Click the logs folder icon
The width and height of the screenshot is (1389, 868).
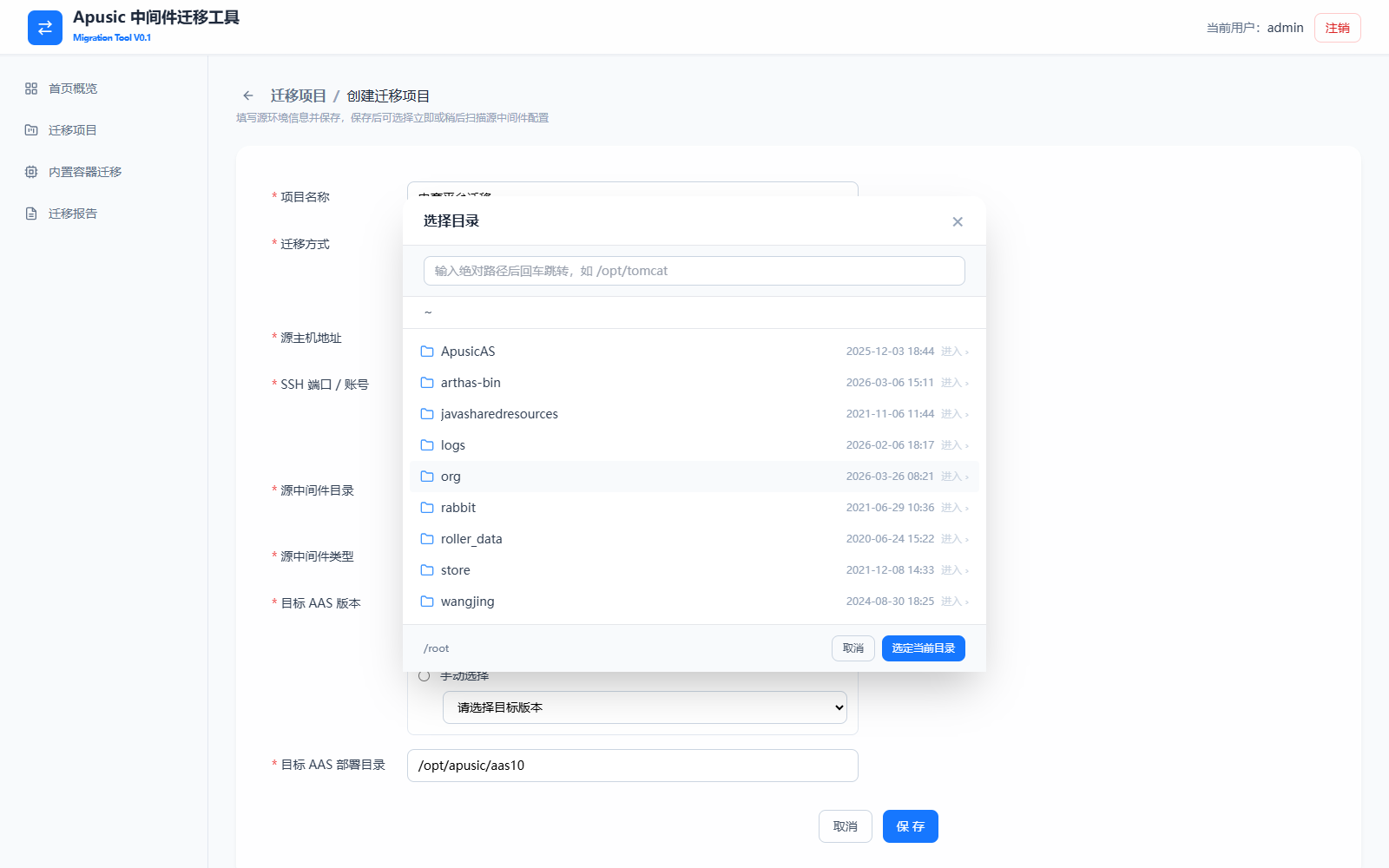pyautogui.click(x=427, y=445)
